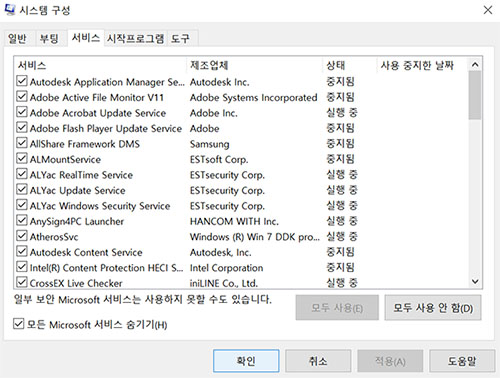The image size is (500, 378).
Task: Open help with the 도움말 button
Action: point(462,361)
